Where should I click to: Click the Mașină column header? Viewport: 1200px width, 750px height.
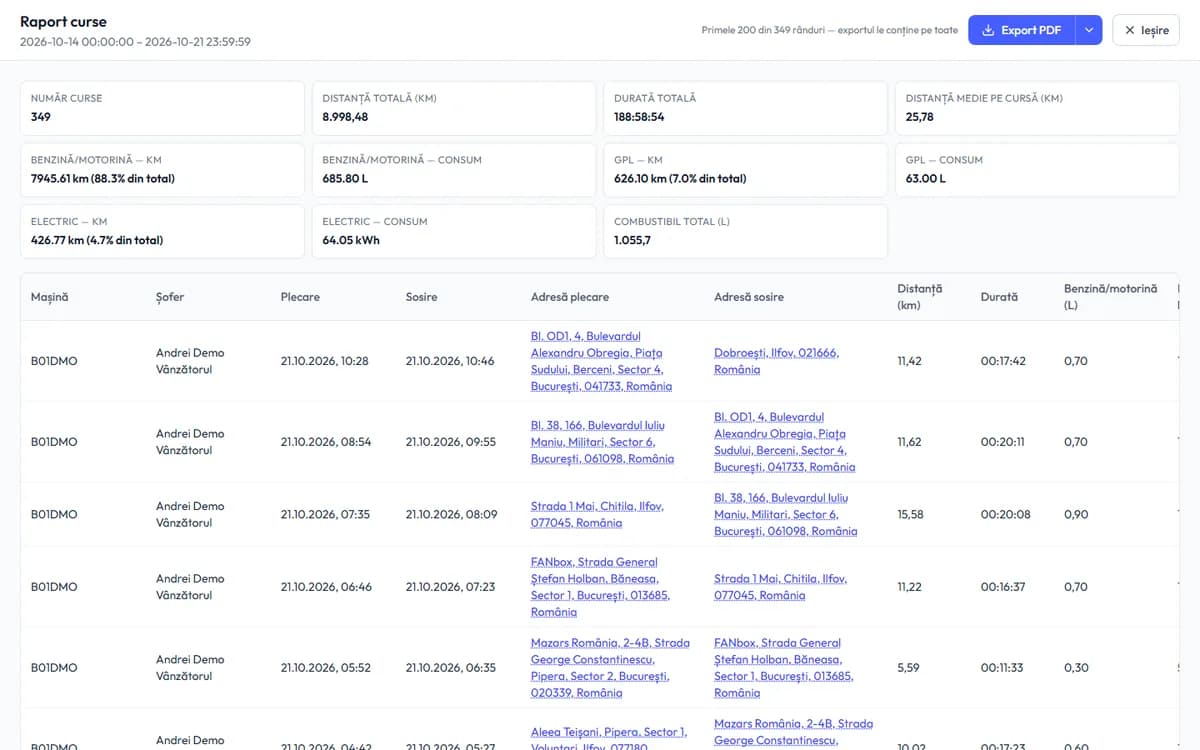(x=50, y=297)
